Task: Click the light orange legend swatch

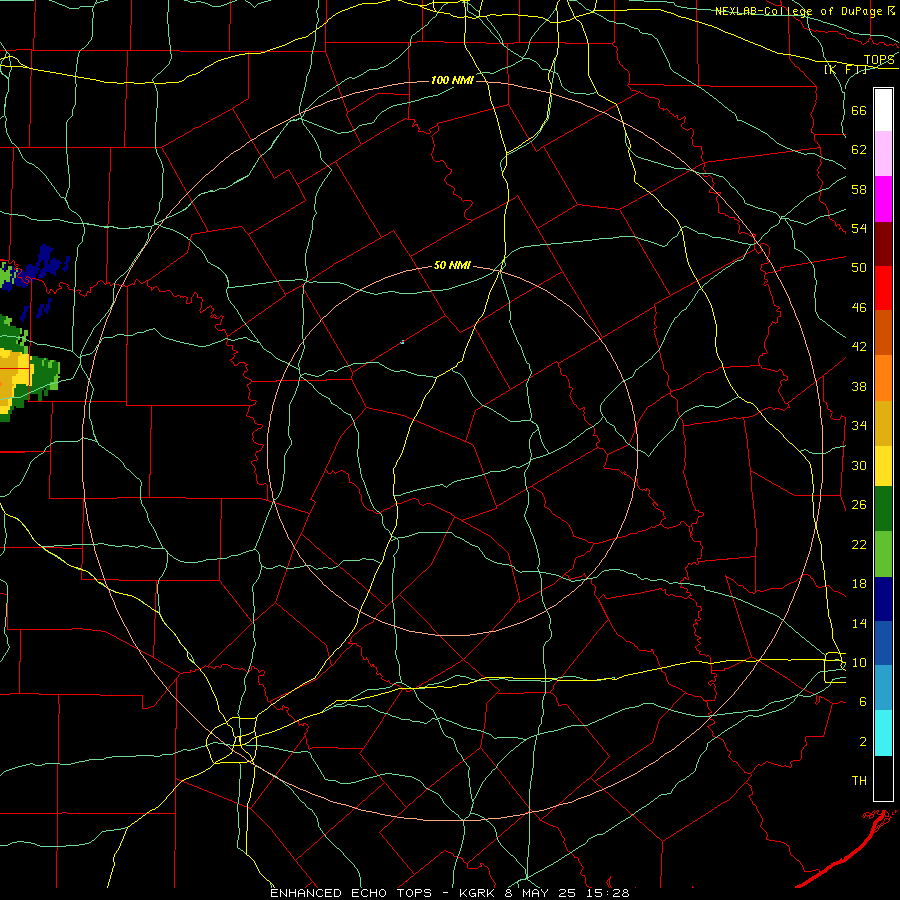Action: [883, 378]
